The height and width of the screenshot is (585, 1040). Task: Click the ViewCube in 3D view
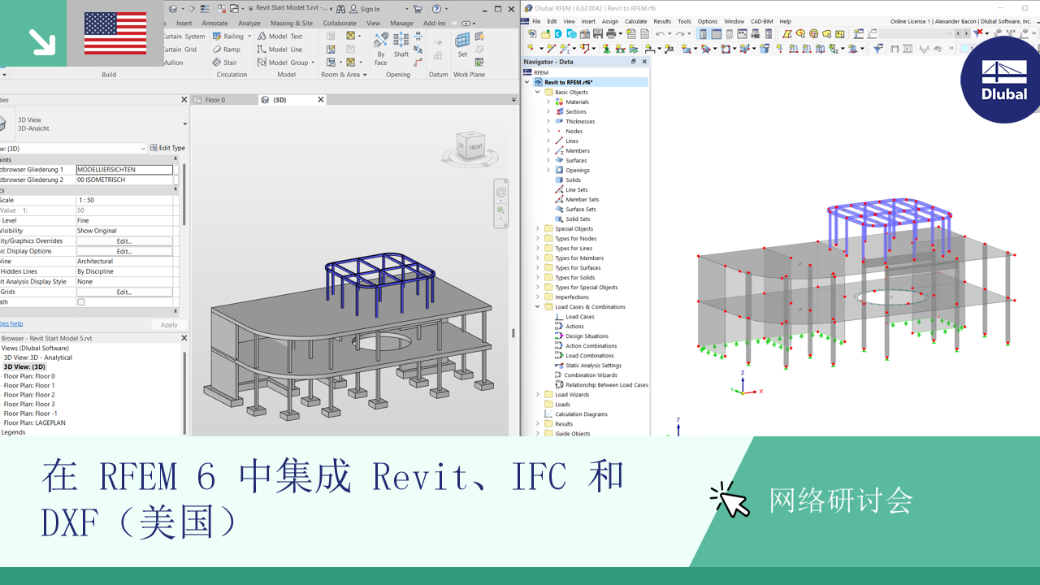click(x=470, y=147)
